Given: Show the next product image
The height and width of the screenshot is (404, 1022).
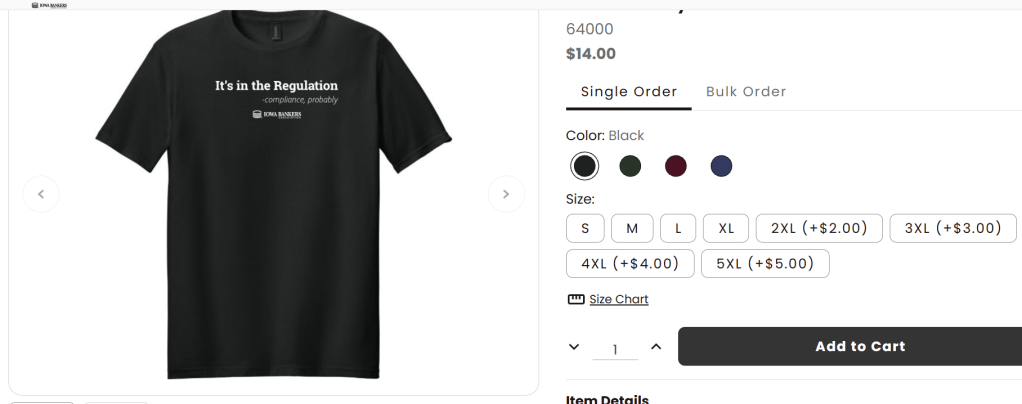Looking at the screenshot, I should 506,194.
